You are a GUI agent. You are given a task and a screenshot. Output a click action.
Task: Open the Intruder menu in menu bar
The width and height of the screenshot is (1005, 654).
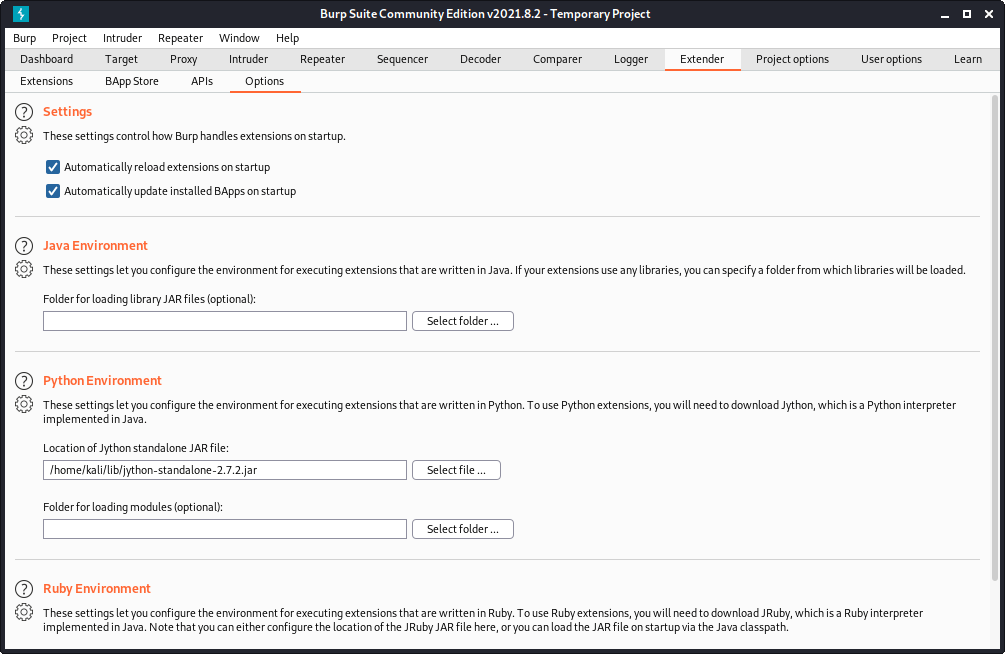(x=122, y=38)
